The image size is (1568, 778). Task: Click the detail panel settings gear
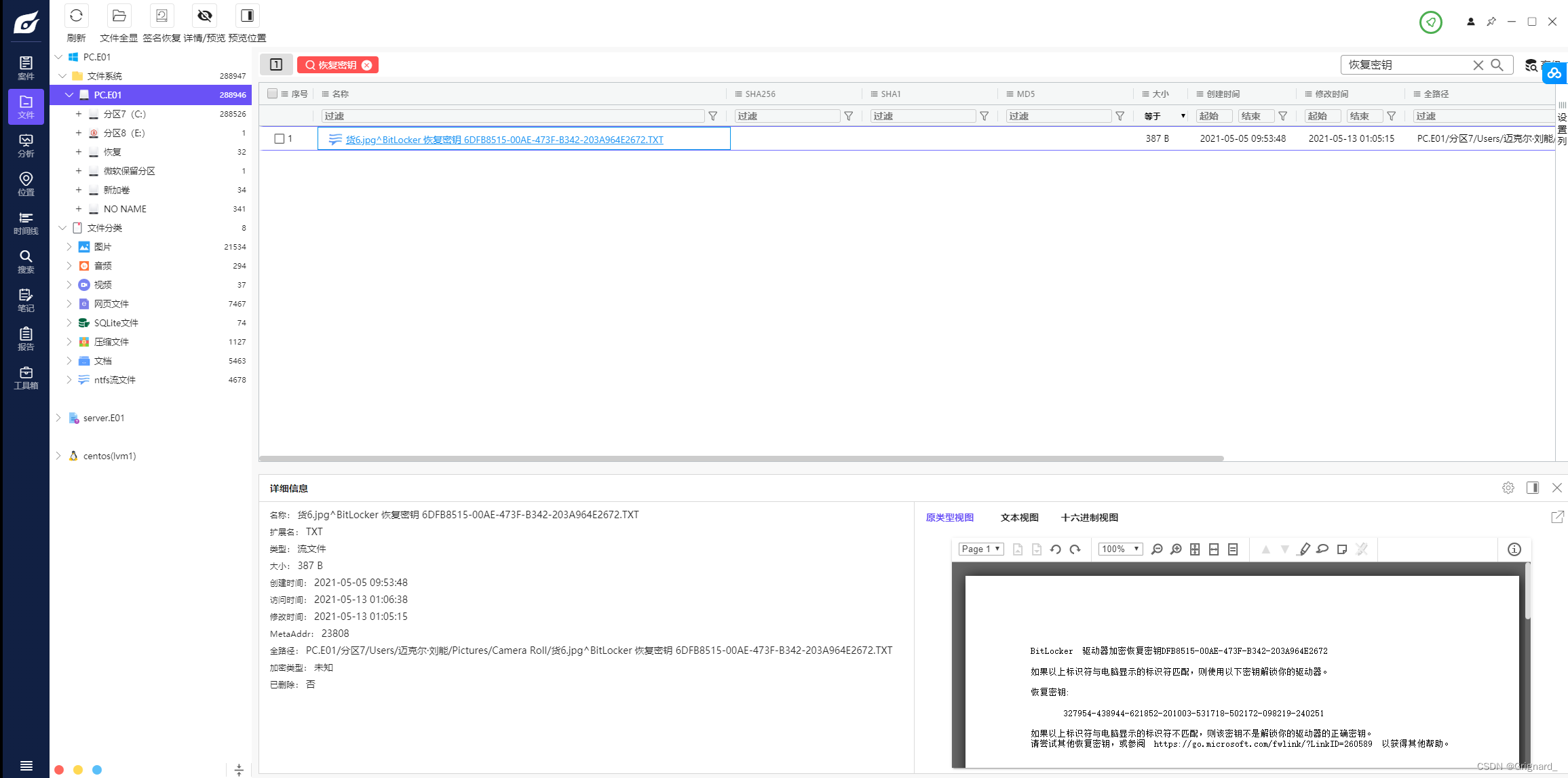pyautogui.click(x=1508, y=488)
